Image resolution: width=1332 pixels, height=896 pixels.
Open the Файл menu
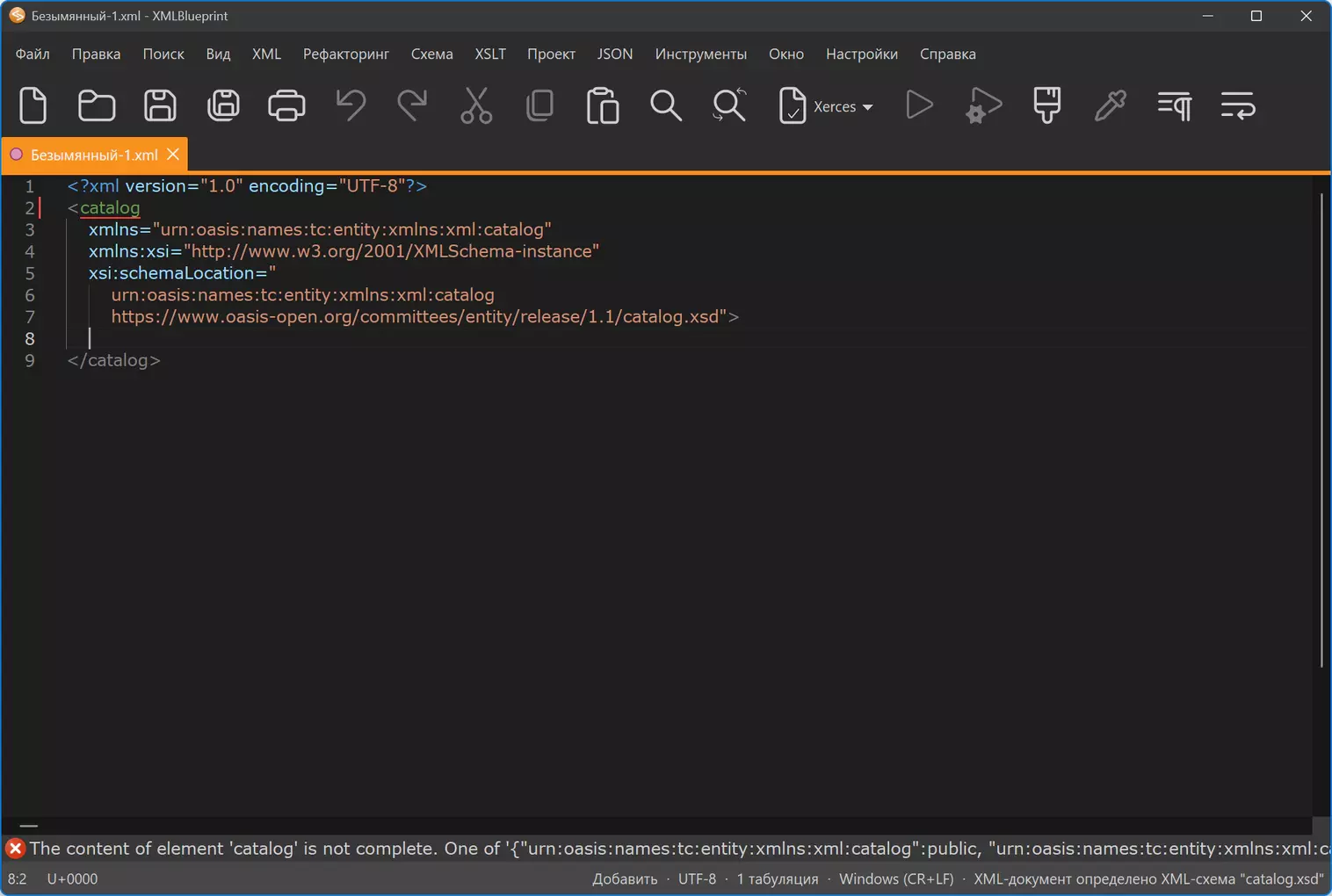point(33,54)
